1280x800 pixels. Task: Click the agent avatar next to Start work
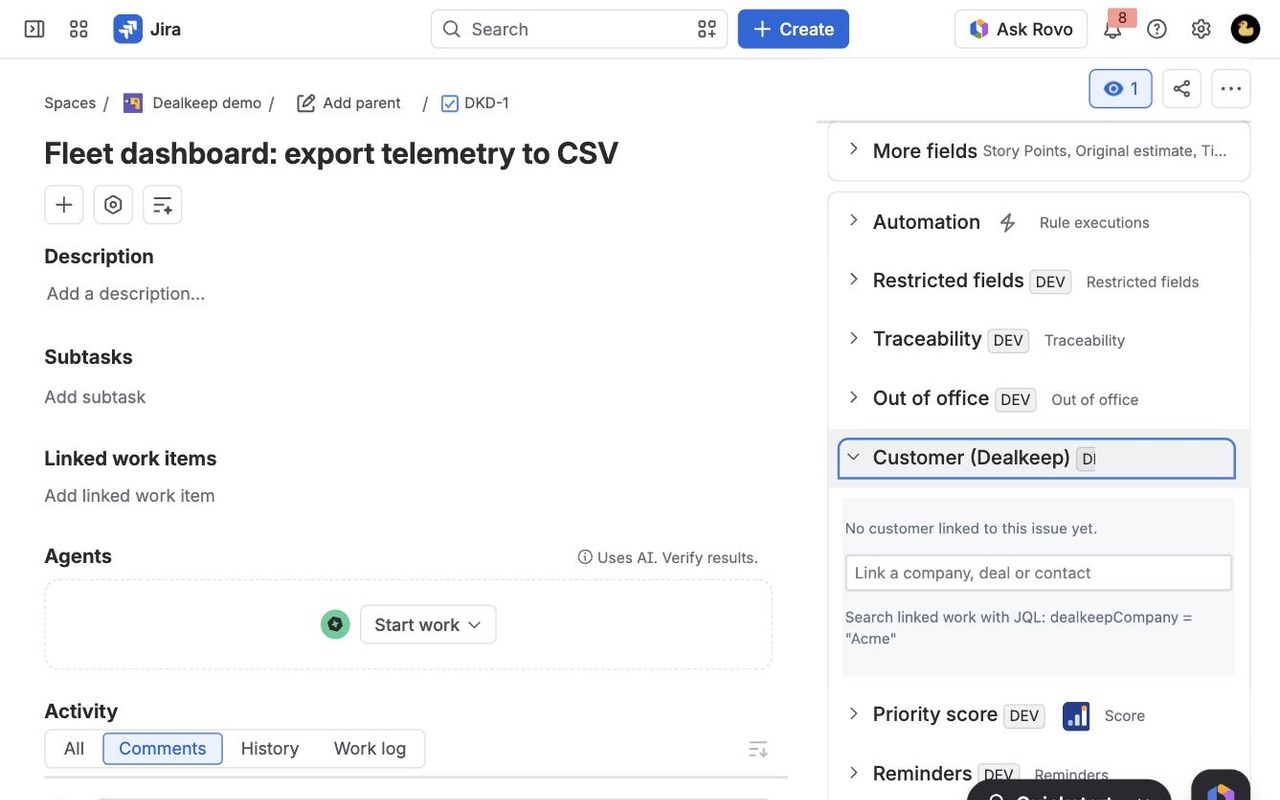335,624
